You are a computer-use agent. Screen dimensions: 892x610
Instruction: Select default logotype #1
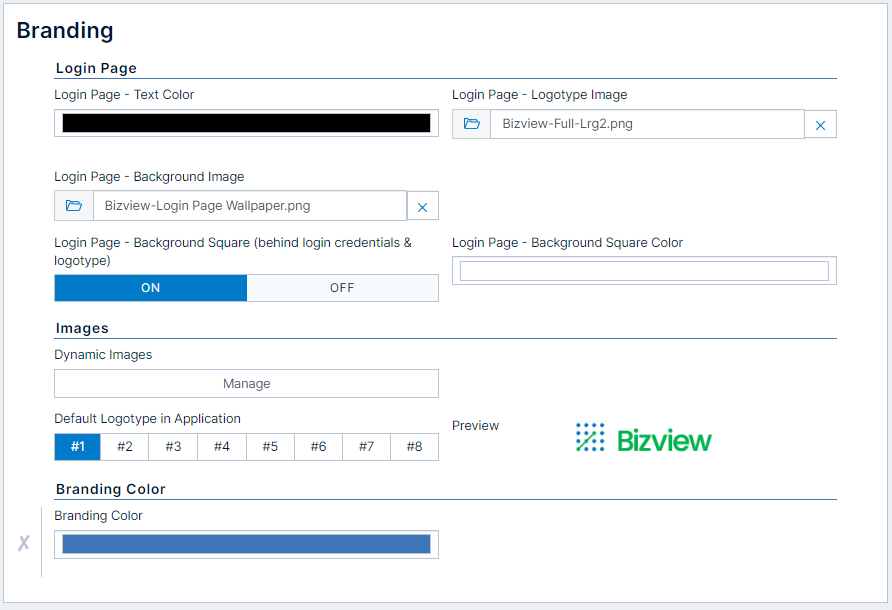77,447
